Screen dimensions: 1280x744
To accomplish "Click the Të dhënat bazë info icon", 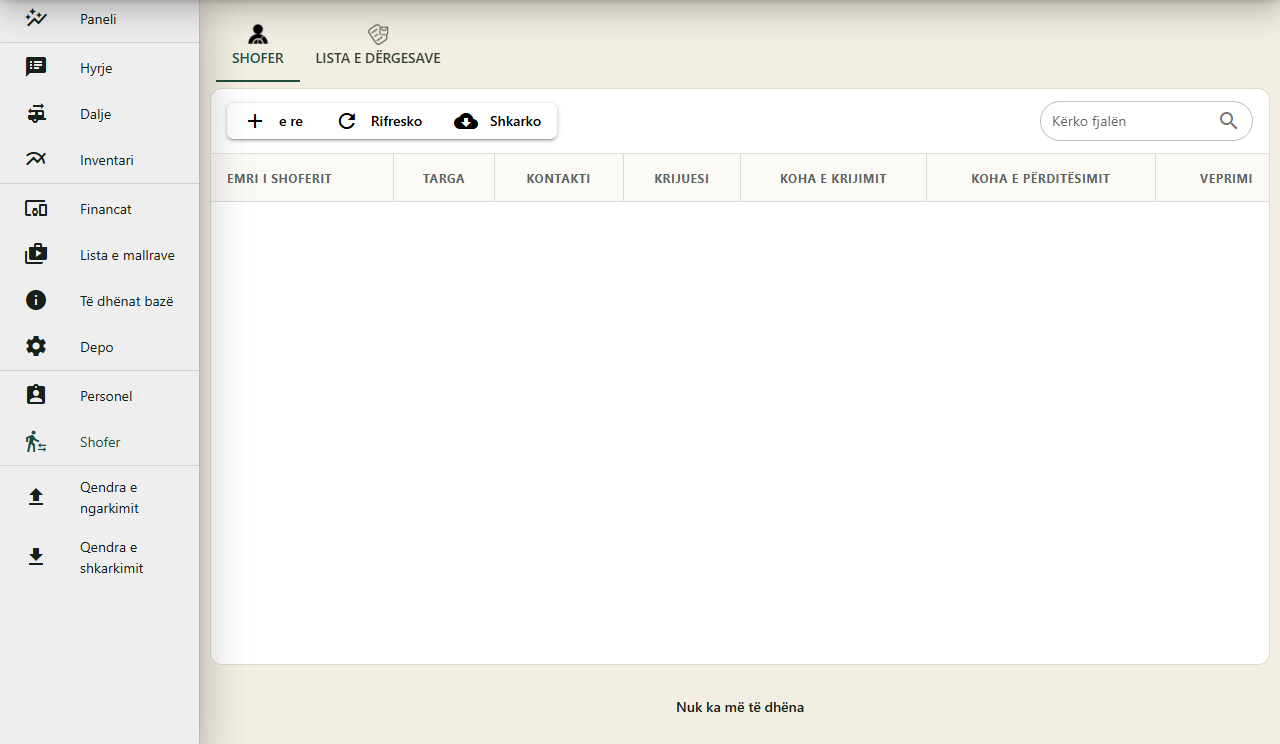I will (x=36, y=301).
